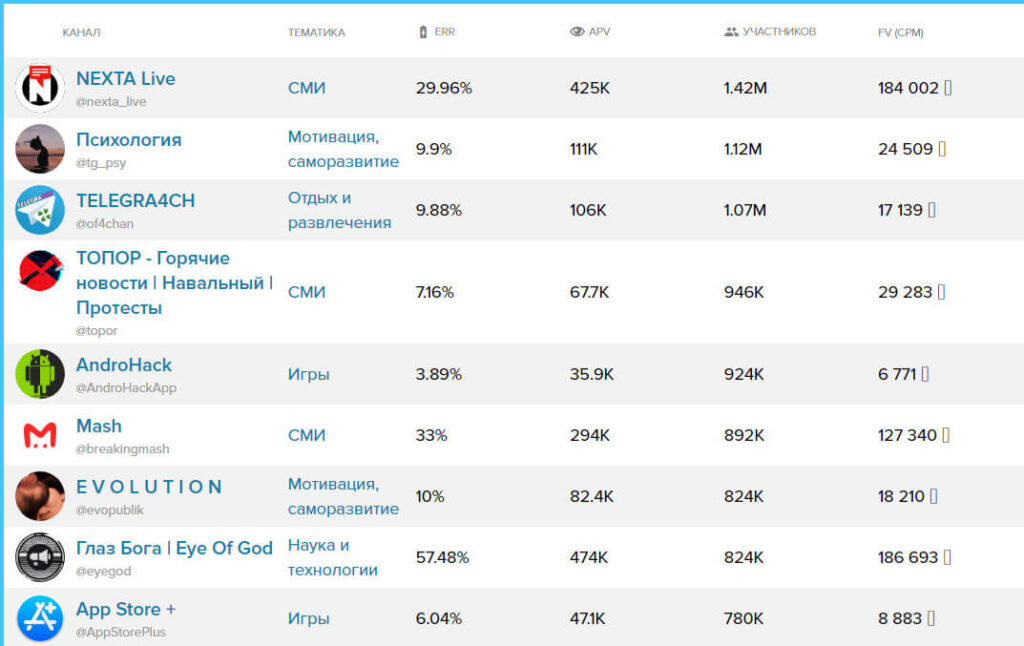Viewport: 1024px width, 646px height.
Task: Click the Mash channel logo
Action: point(40,435)
